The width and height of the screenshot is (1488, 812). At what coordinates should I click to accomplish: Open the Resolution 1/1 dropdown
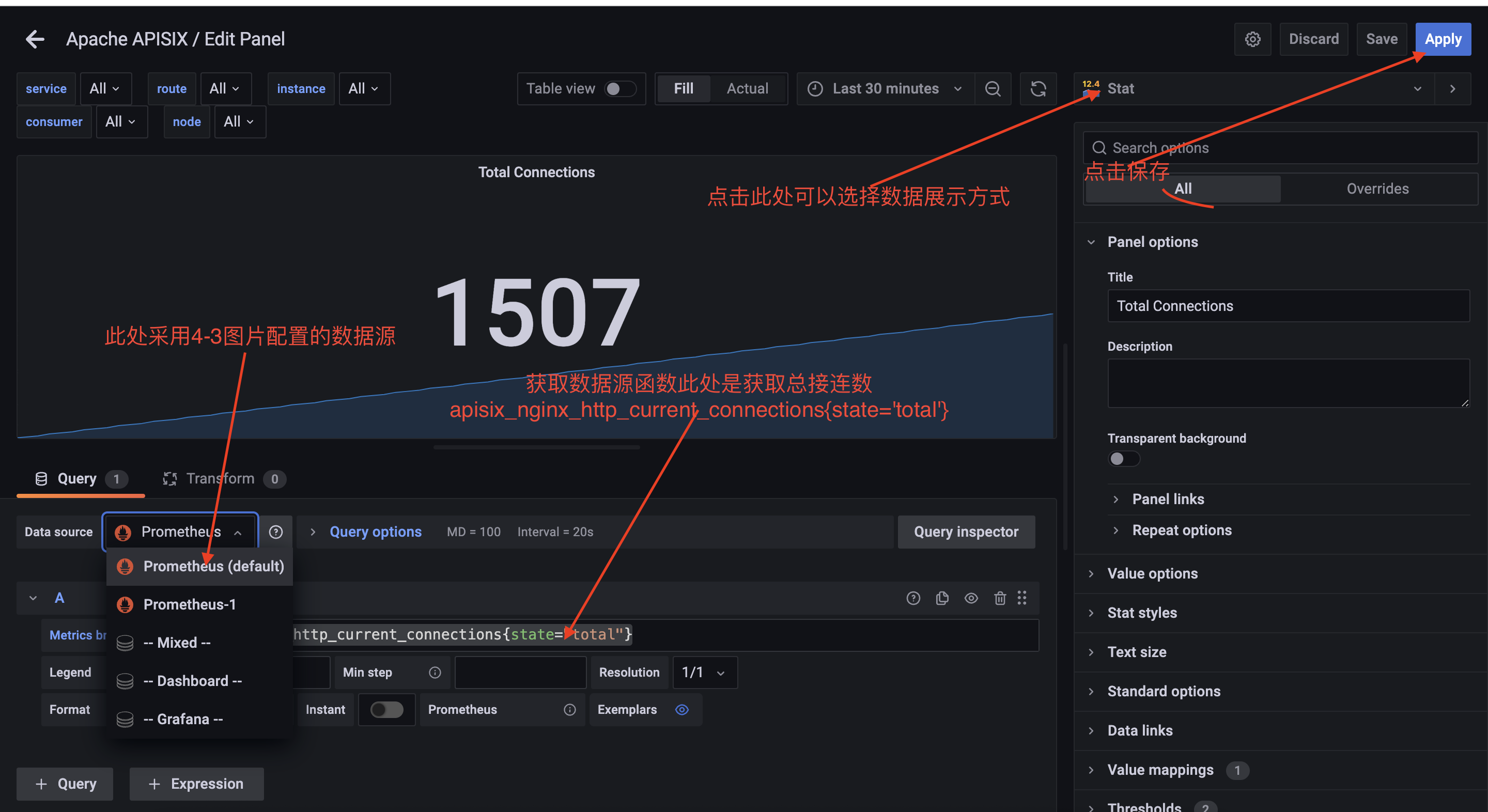704,672
